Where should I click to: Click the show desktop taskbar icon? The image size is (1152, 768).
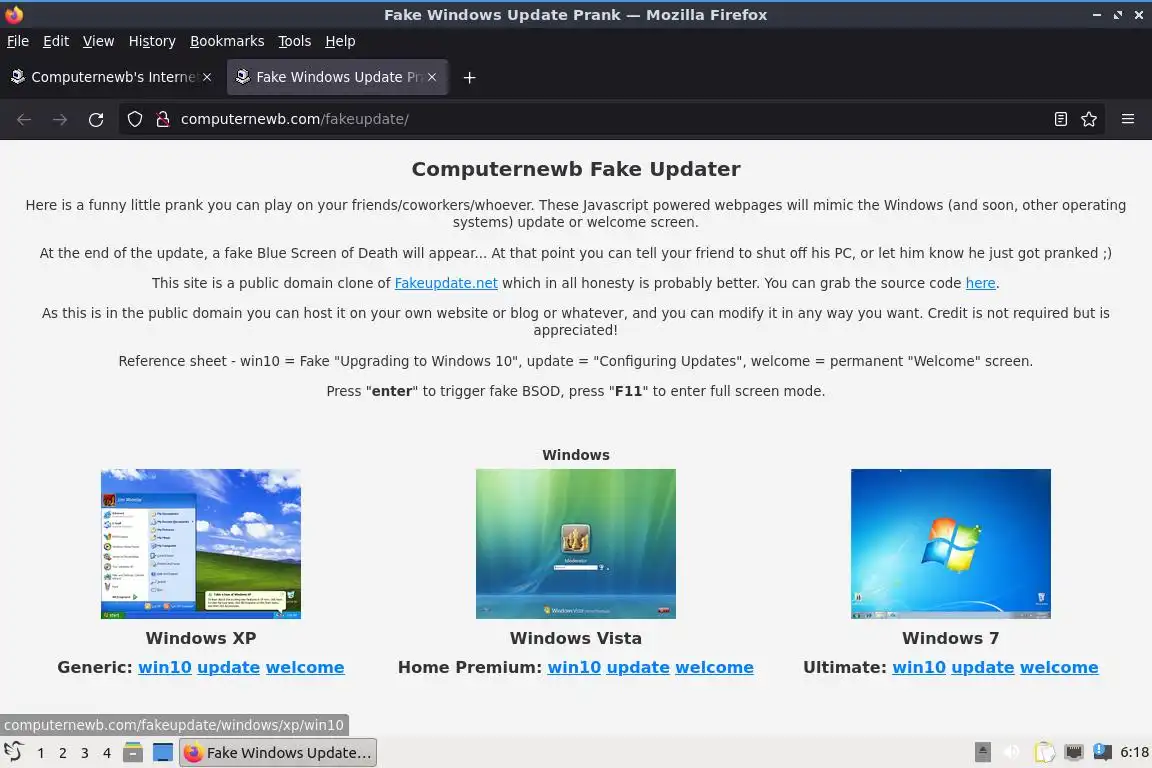[x=162, y=753]
